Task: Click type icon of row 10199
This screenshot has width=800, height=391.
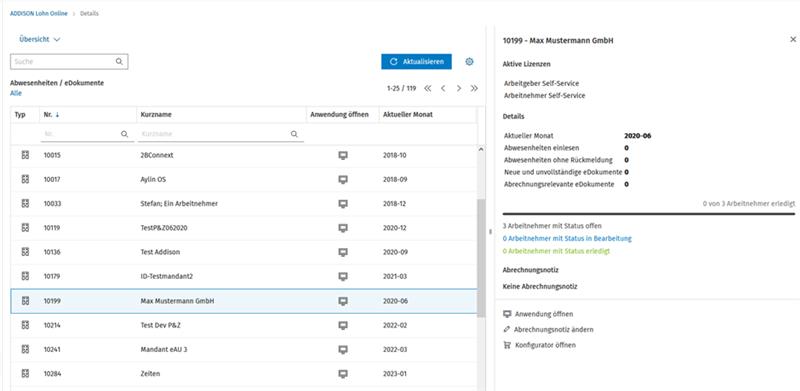Action: tap(25, 301)
